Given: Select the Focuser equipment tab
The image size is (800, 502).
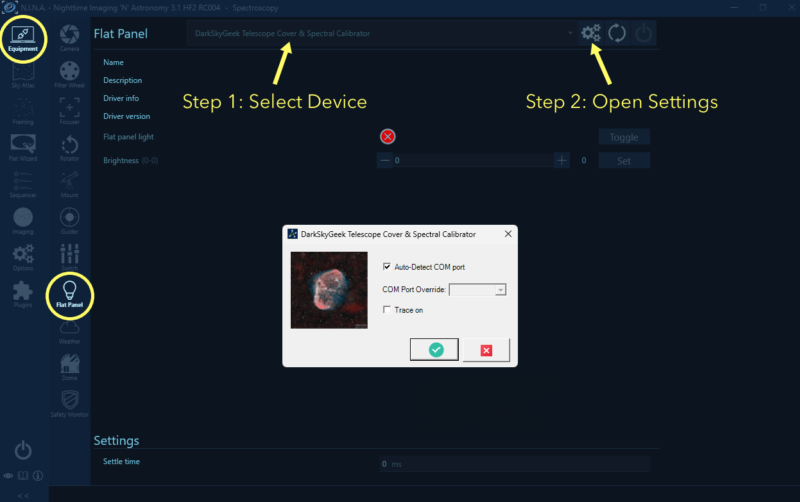Looking at the screenshot, I should [x=69, y=112].
